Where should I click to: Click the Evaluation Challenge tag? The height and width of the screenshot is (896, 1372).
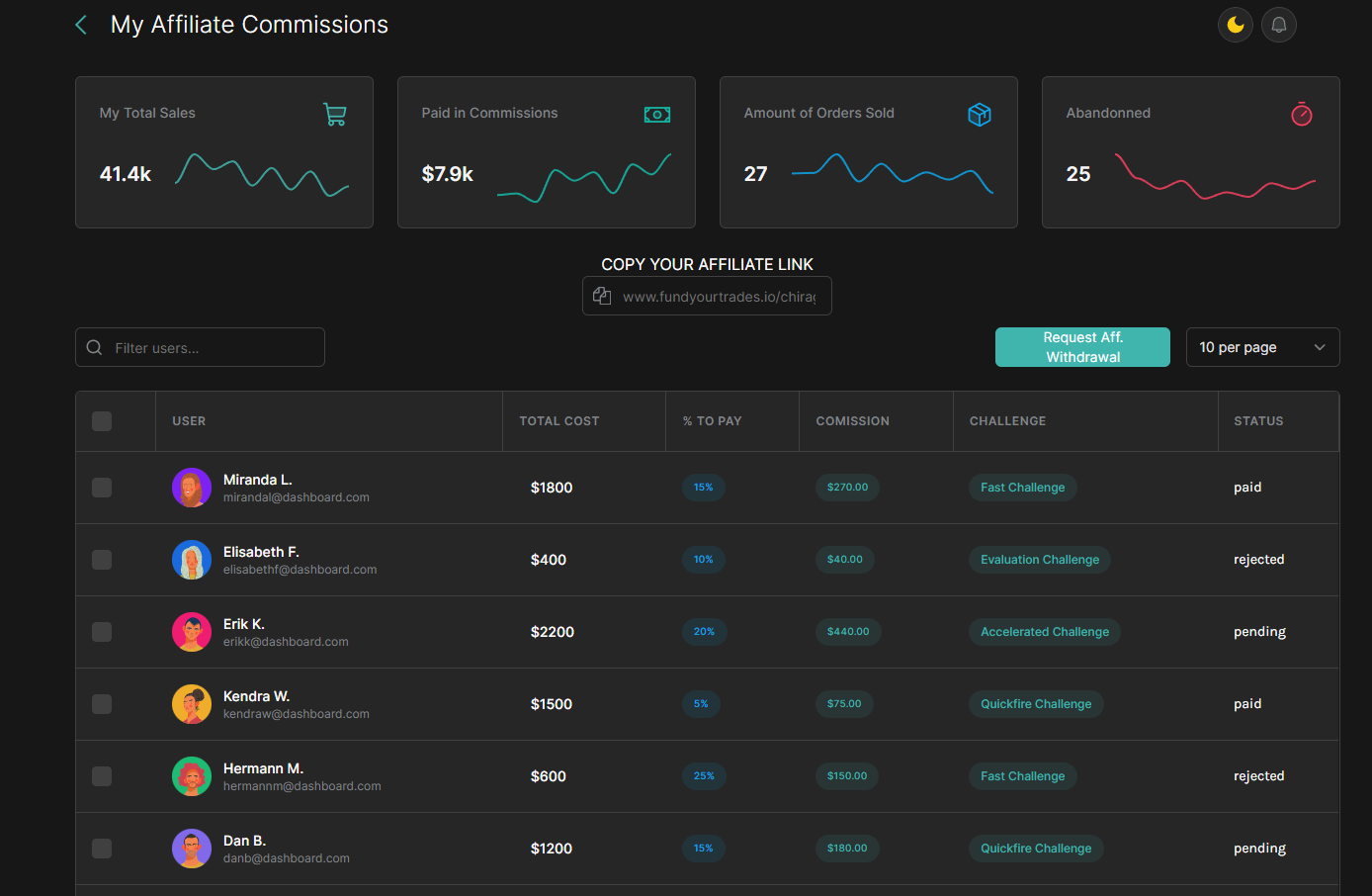coord(1040,560)
